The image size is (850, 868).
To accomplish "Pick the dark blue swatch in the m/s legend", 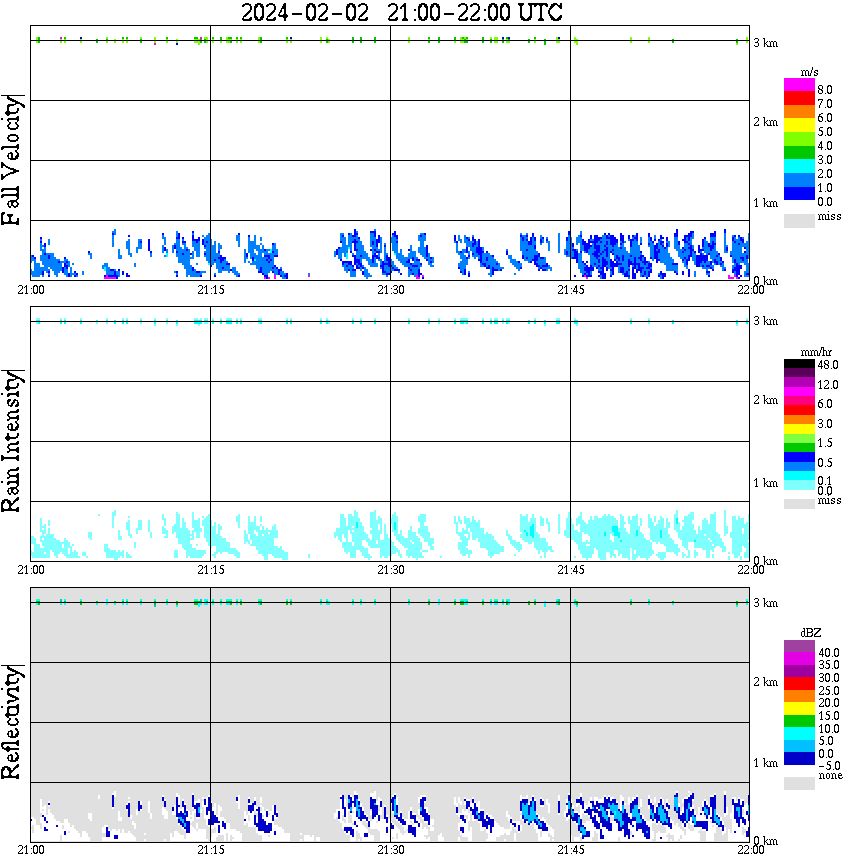I will [799, 193].
